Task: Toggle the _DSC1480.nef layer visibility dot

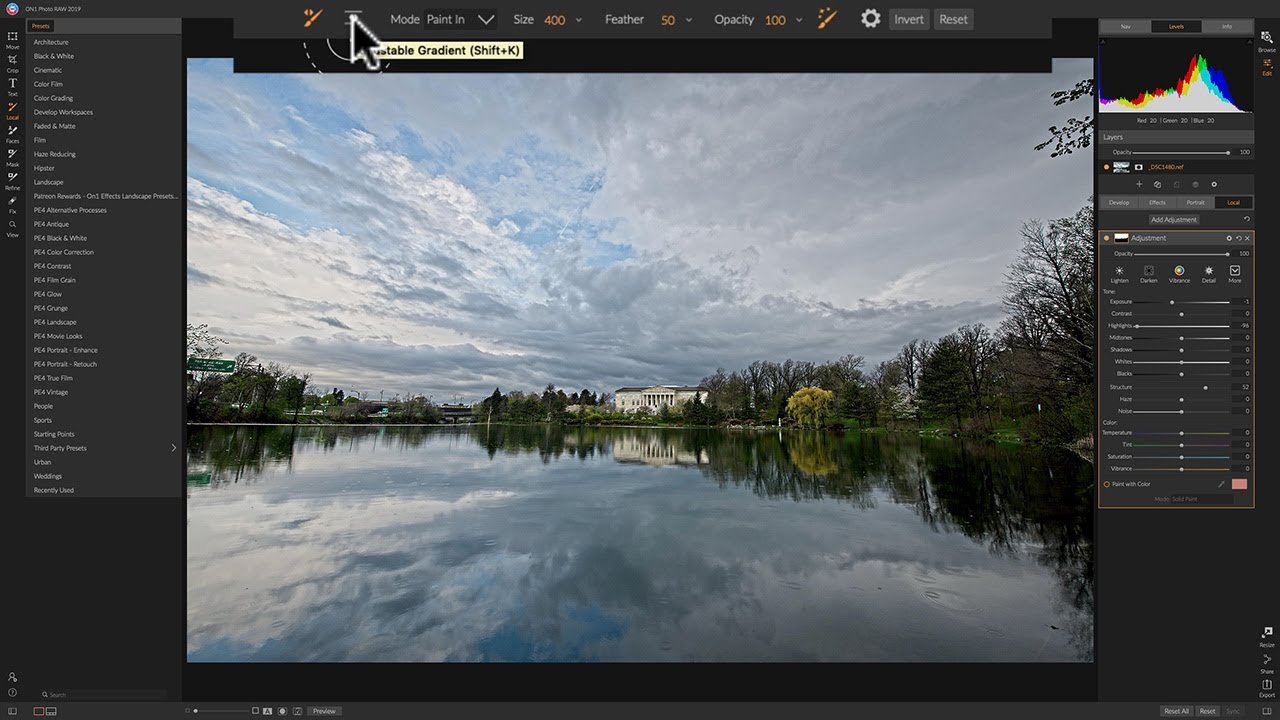Action: tap(1106, 167)
